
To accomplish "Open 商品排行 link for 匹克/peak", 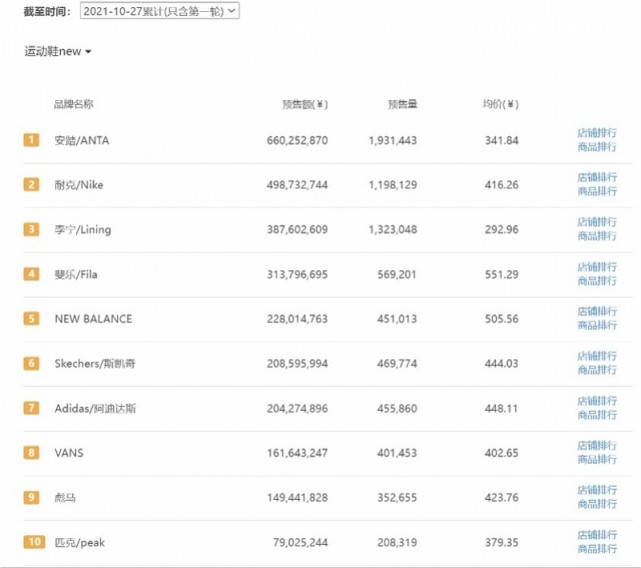I will (x=597, y=549).
